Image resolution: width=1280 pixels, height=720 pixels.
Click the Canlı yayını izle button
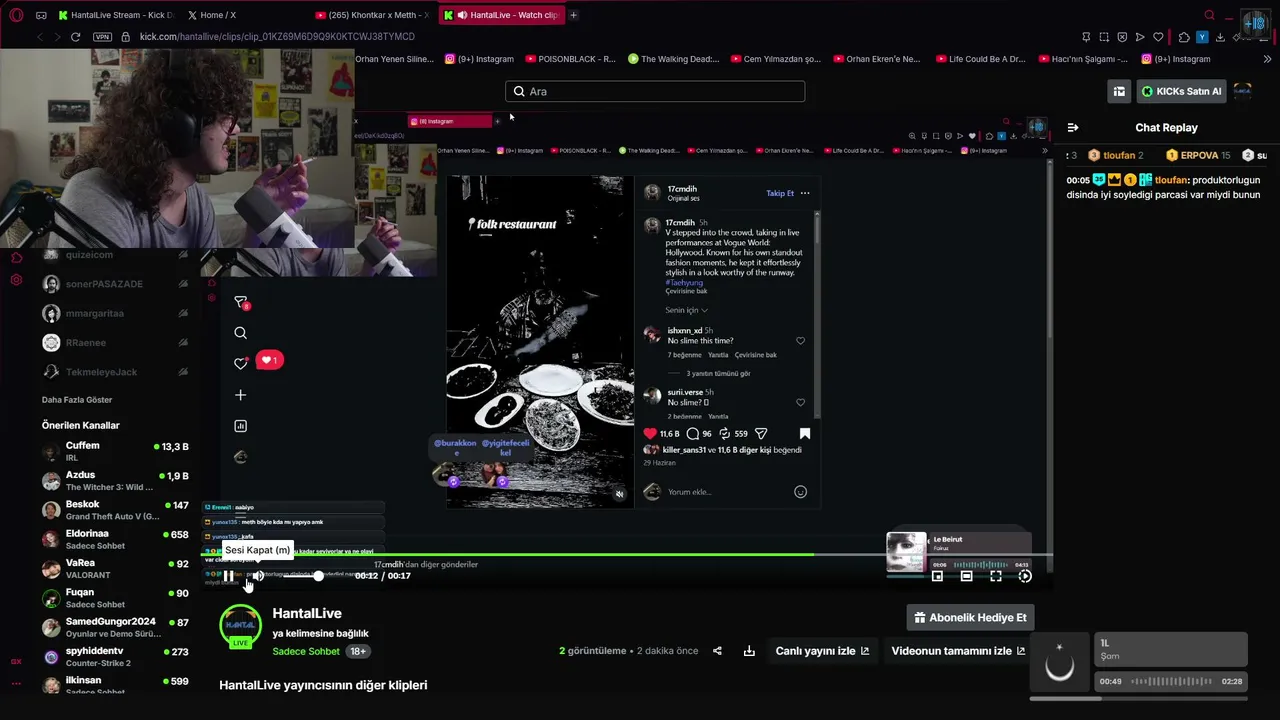822,651
